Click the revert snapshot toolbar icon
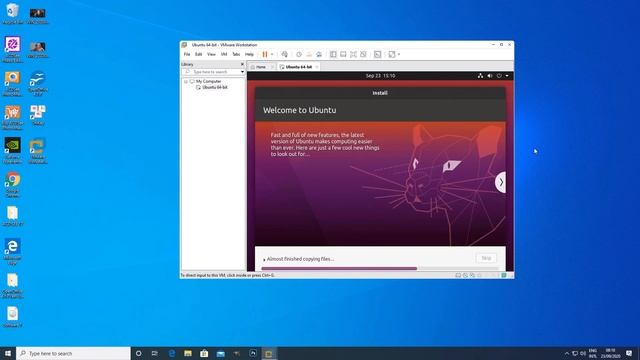This screenshot has width=640, height=360. [x=309, y=54]
